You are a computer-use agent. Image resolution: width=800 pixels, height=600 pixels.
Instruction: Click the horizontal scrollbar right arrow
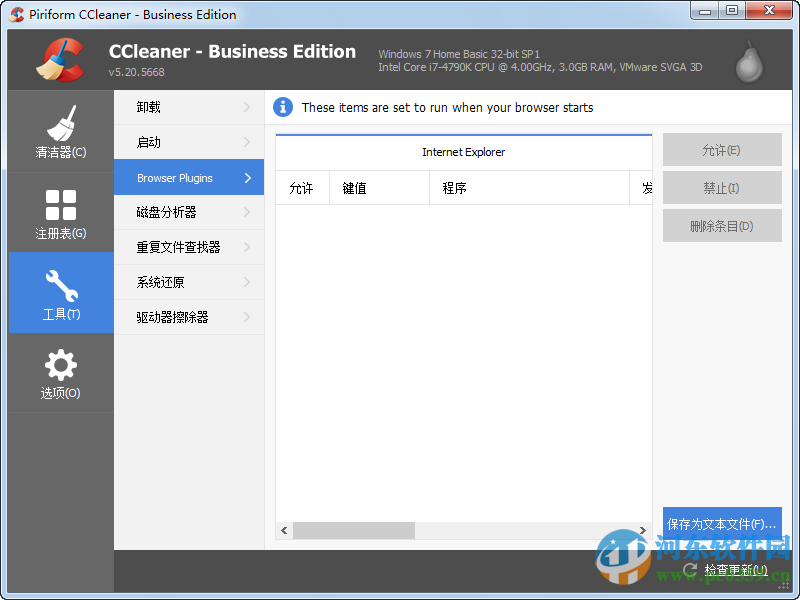pos(643,531)
